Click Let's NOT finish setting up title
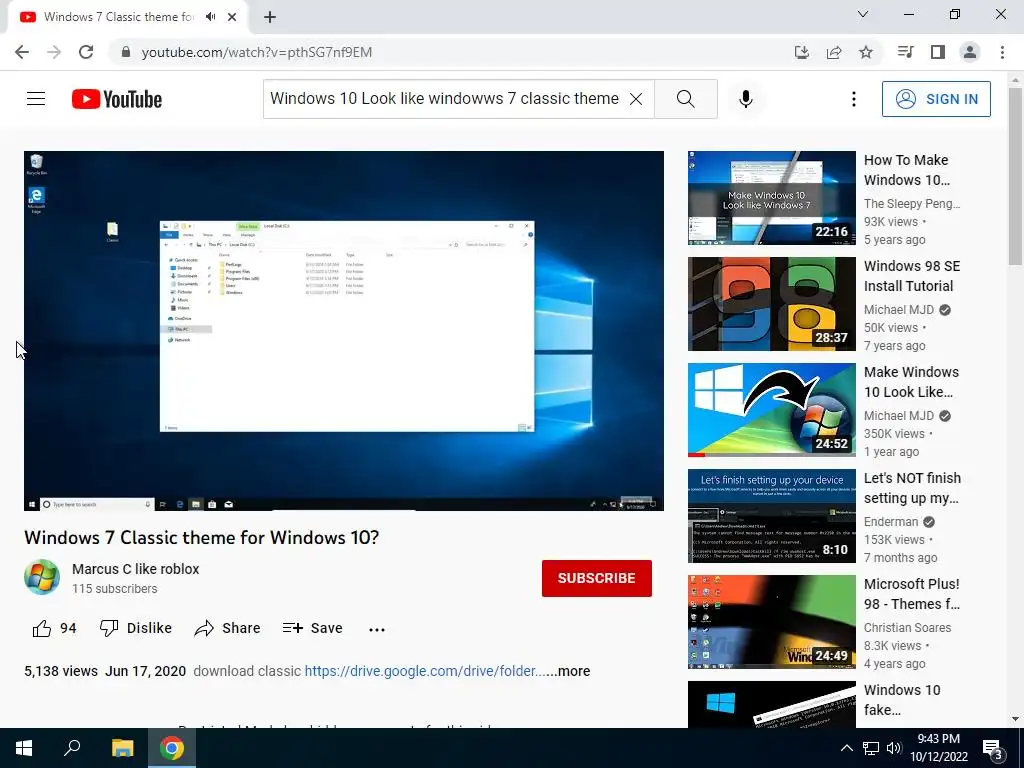1024x768 pixels. pos(912,488)
